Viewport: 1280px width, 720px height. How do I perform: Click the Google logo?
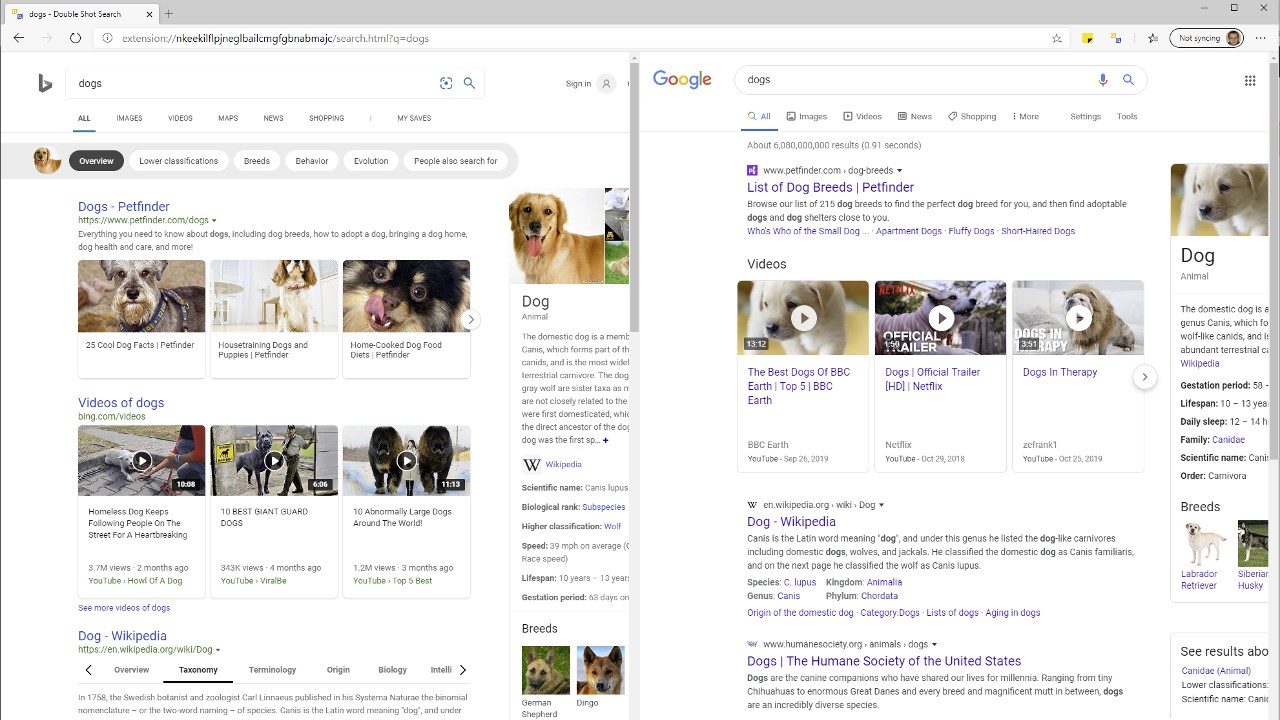[682, 80]
